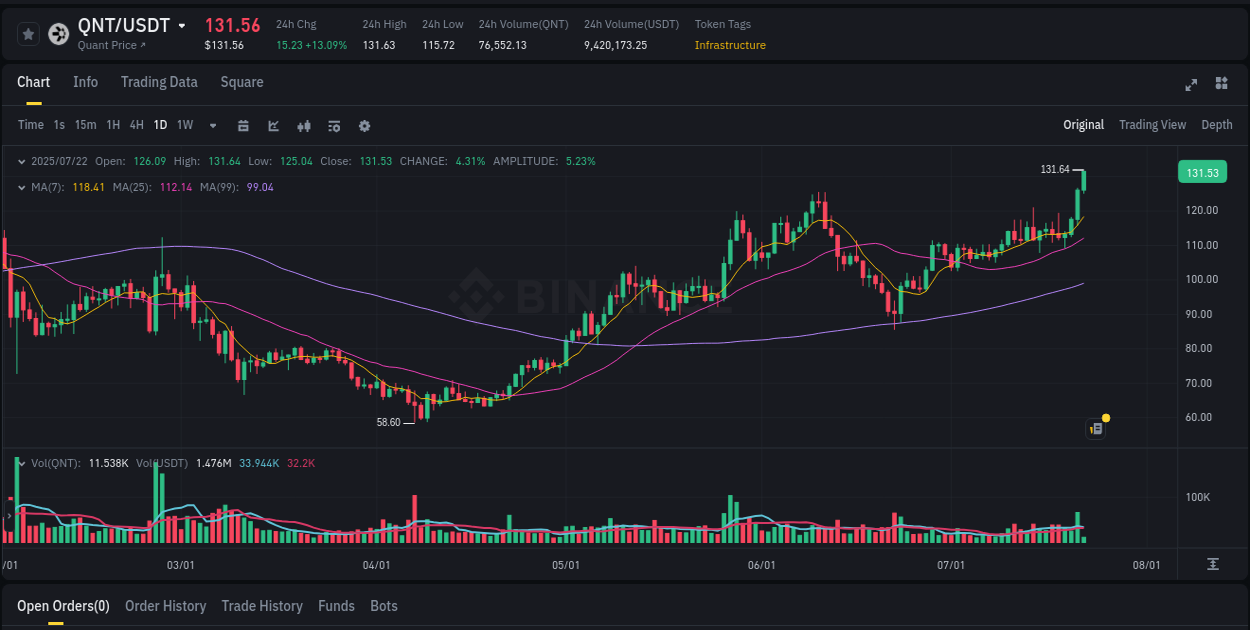Viewport: 1250px width, 630px height.
Task: Click the 131.53 price label on the axis
Action: pos(1202,172)
